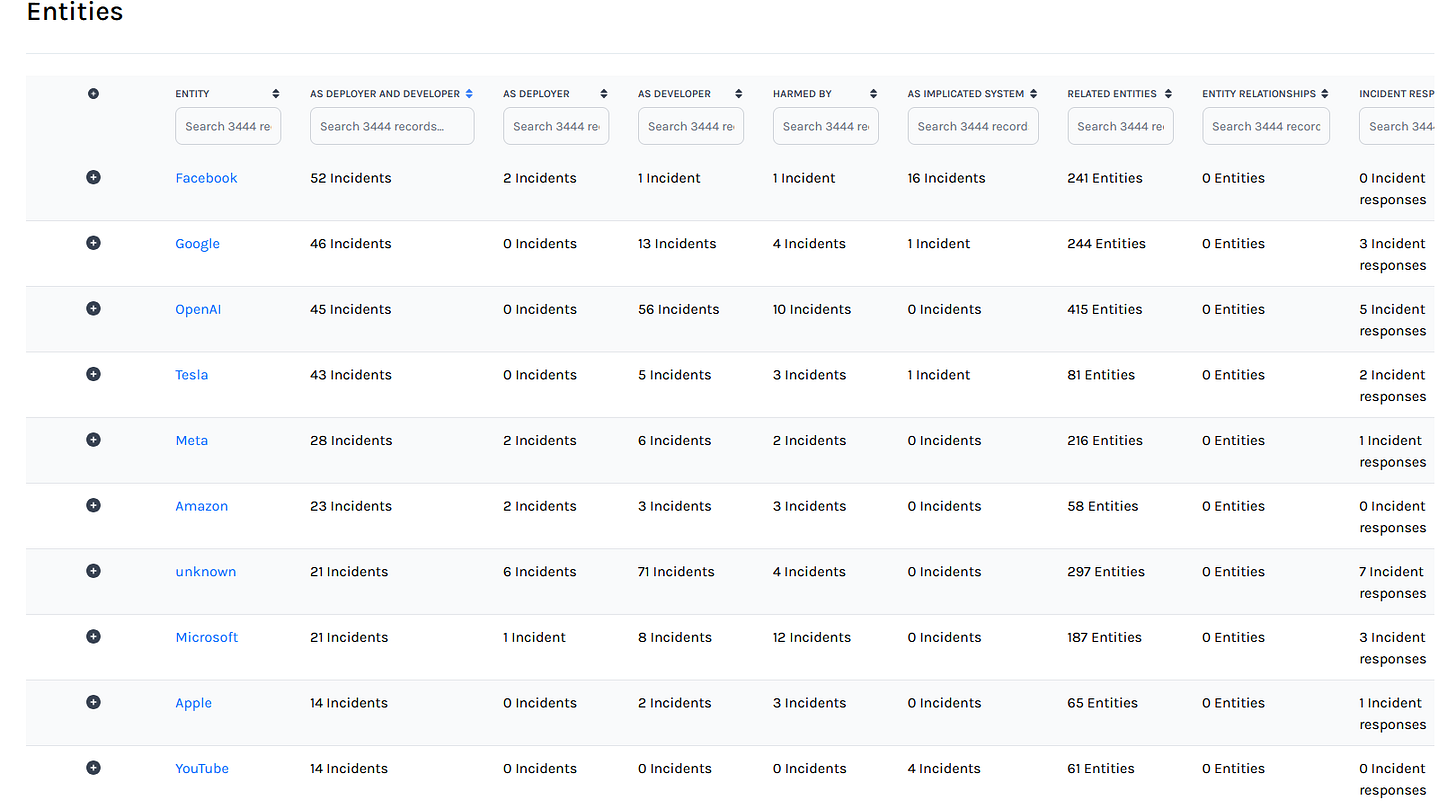Focus the Incident Responses search box
The height and width of the screenshot is (810, 1456).
point(1396,126)
